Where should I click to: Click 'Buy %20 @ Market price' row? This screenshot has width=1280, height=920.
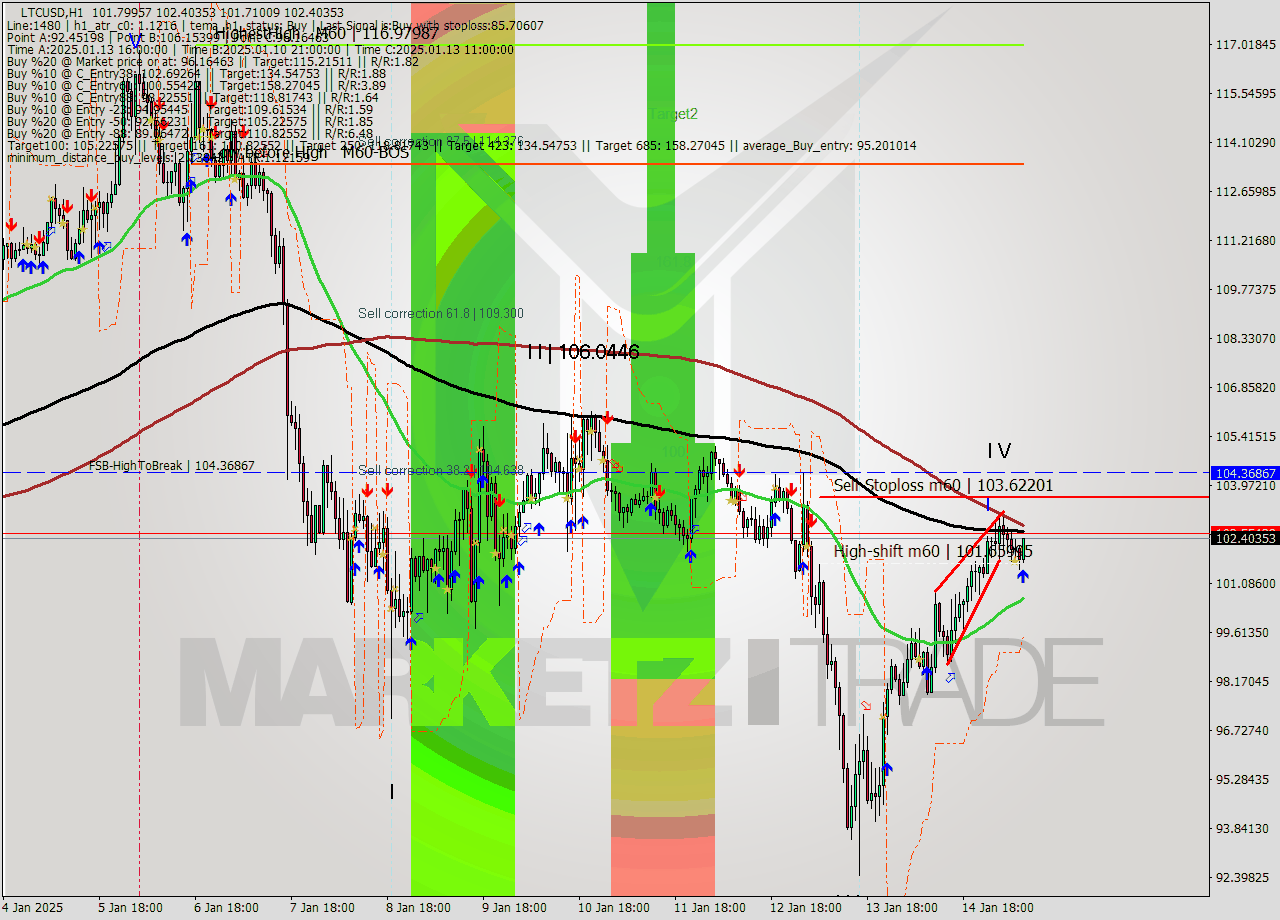[212, 61]
